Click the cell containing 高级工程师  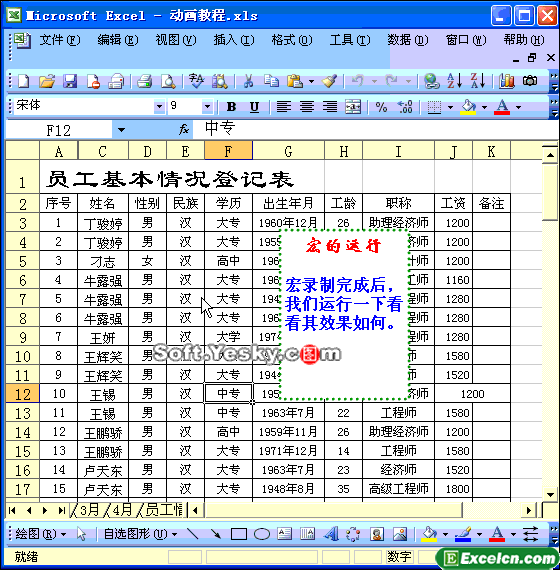399,489
